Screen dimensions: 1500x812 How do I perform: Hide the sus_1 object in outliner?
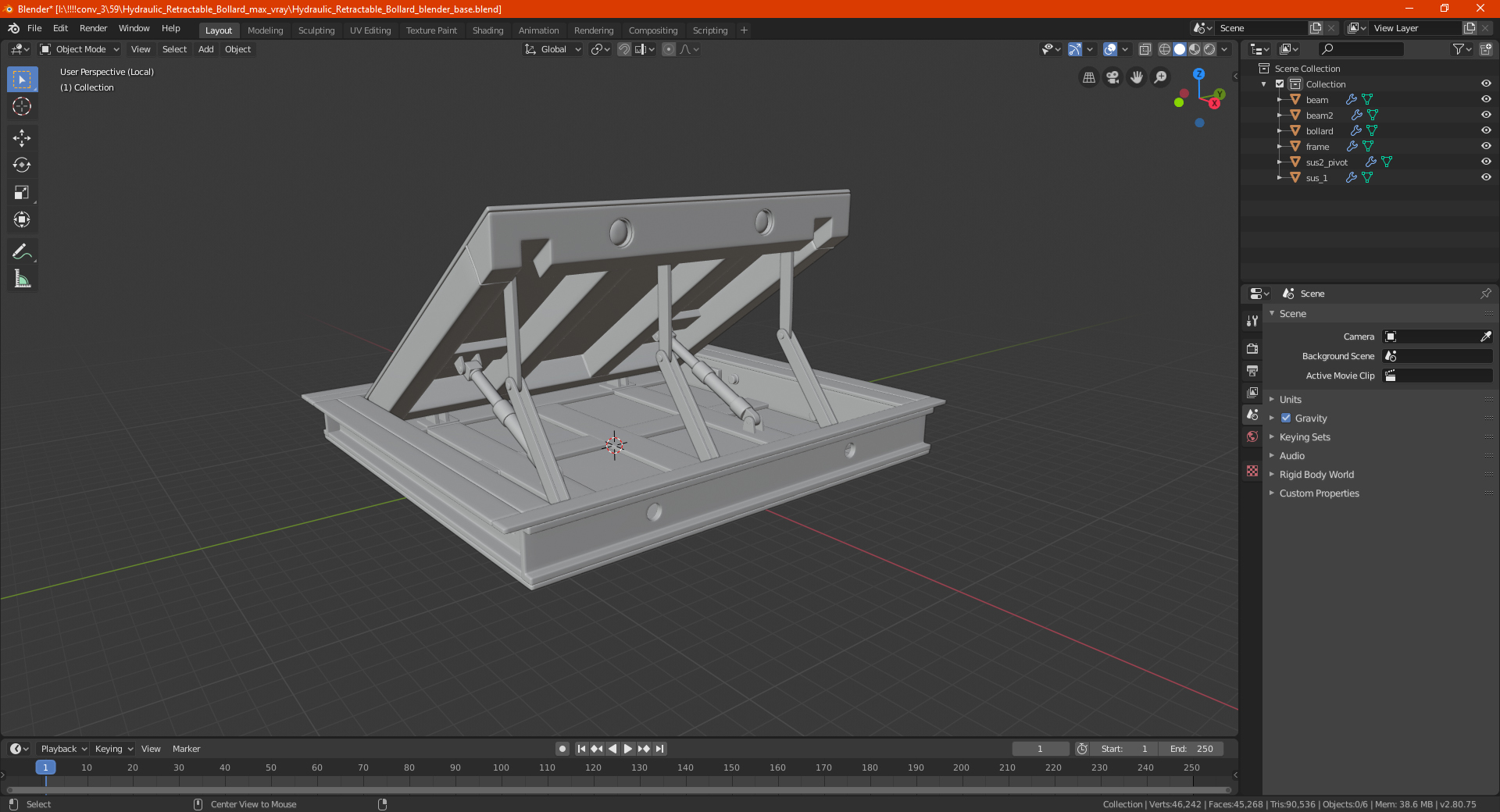[x=1486, y=177]
